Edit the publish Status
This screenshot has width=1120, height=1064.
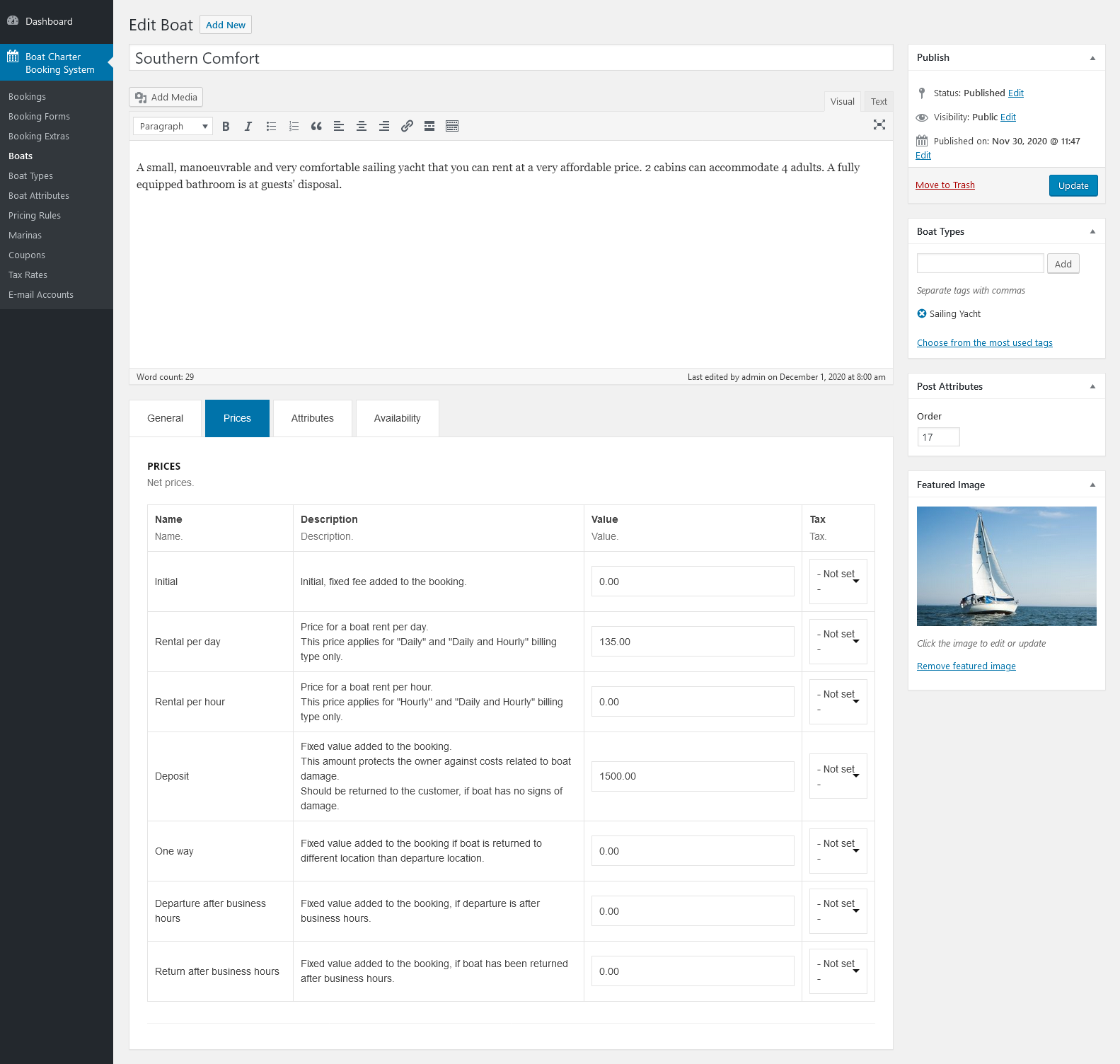click(1016, 93)
